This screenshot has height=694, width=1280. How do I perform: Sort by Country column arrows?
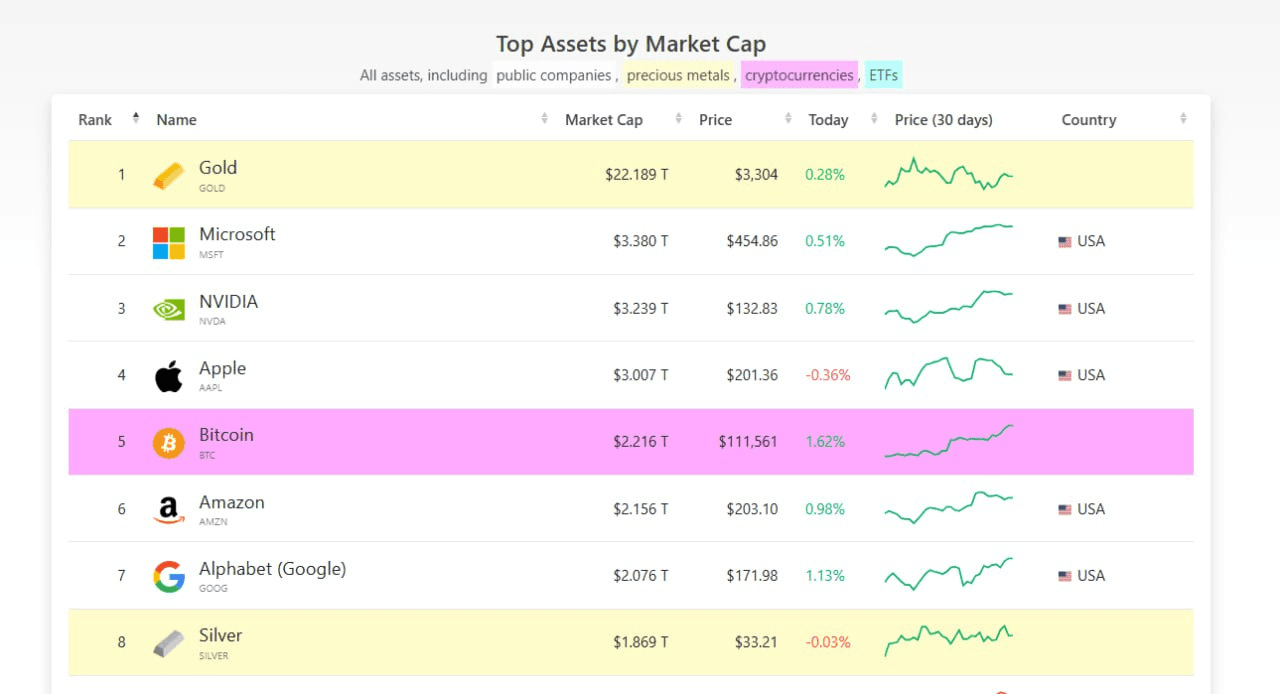click(x=1183, y=119)
